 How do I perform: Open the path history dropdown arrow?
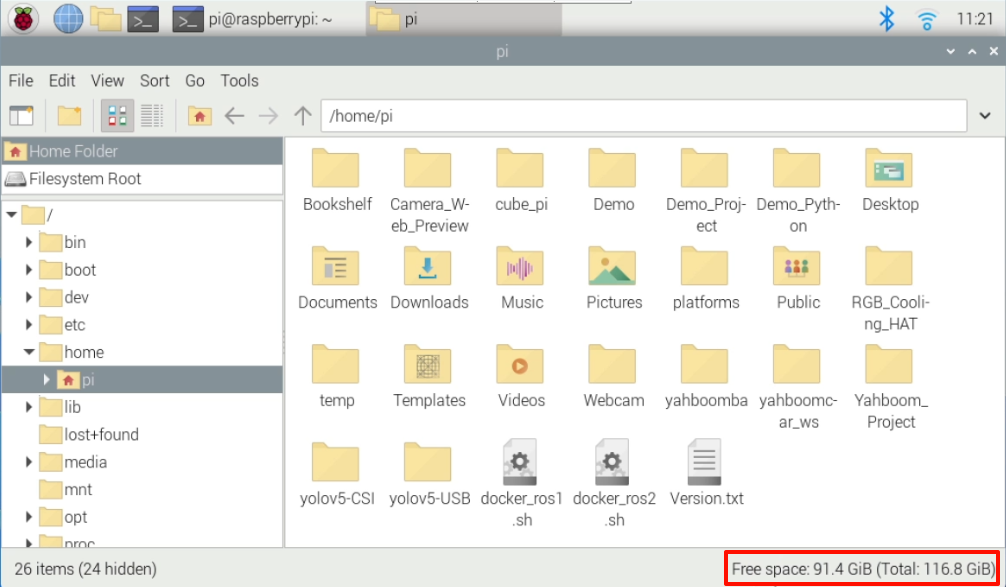click(x=985, y=116)
